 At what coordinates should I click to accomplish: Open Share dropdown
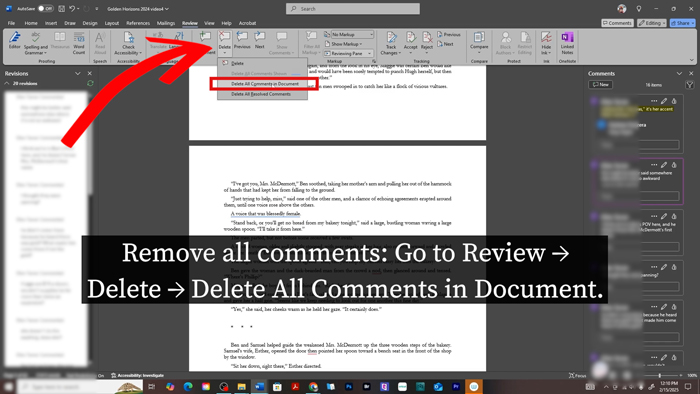pos(683,23)
